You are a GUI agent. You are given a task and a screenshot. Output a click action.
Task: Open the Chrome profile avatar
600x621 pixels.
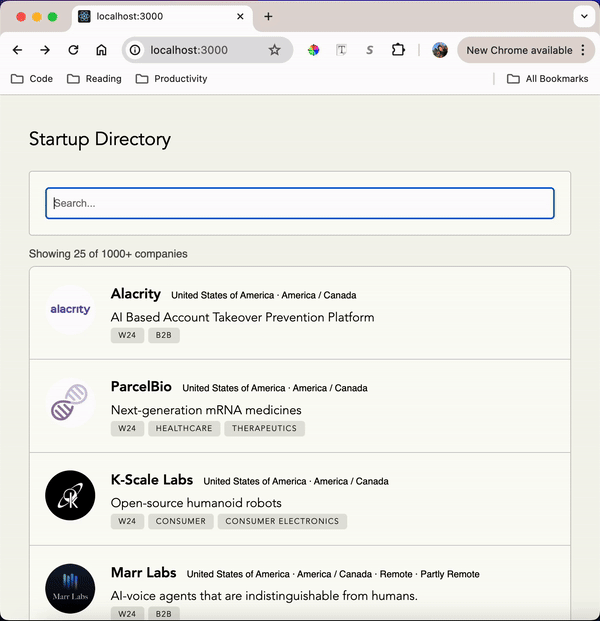coord(440,50)
